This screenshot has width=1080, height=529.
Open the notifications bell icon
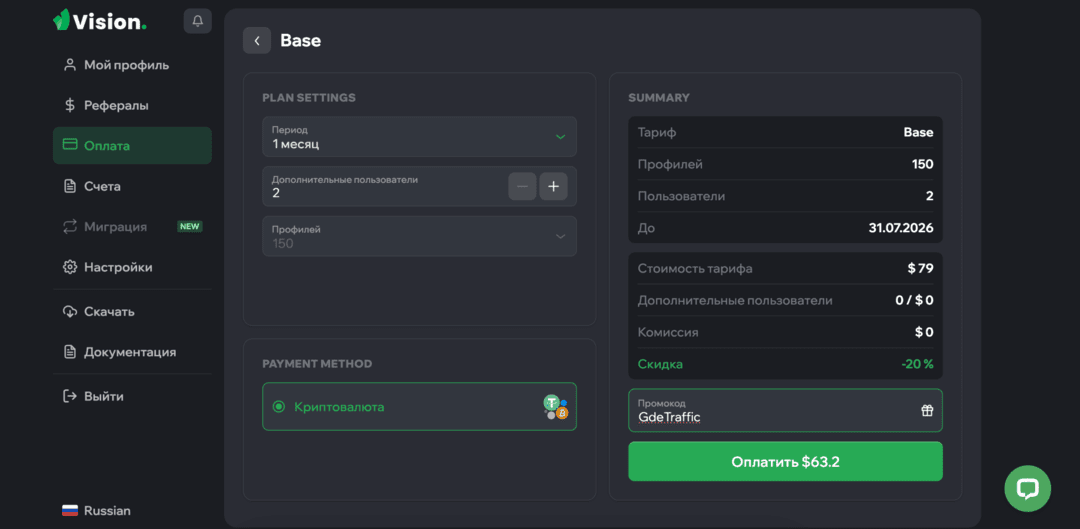click(x=198, y=21)
